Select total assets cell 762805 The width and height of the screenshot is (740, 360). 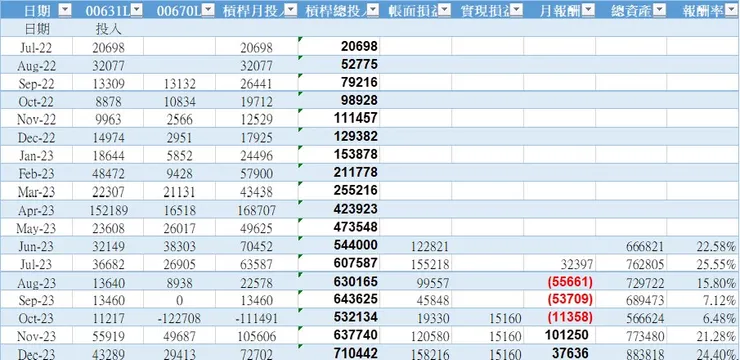click(631, 264)
